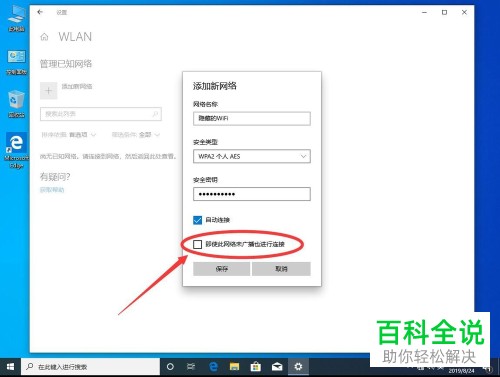Image resolution: width=500 pixels, height=377 pixels.
Task: Open Cortana circle icon on taskbar
Action: (x=170, y=367)
